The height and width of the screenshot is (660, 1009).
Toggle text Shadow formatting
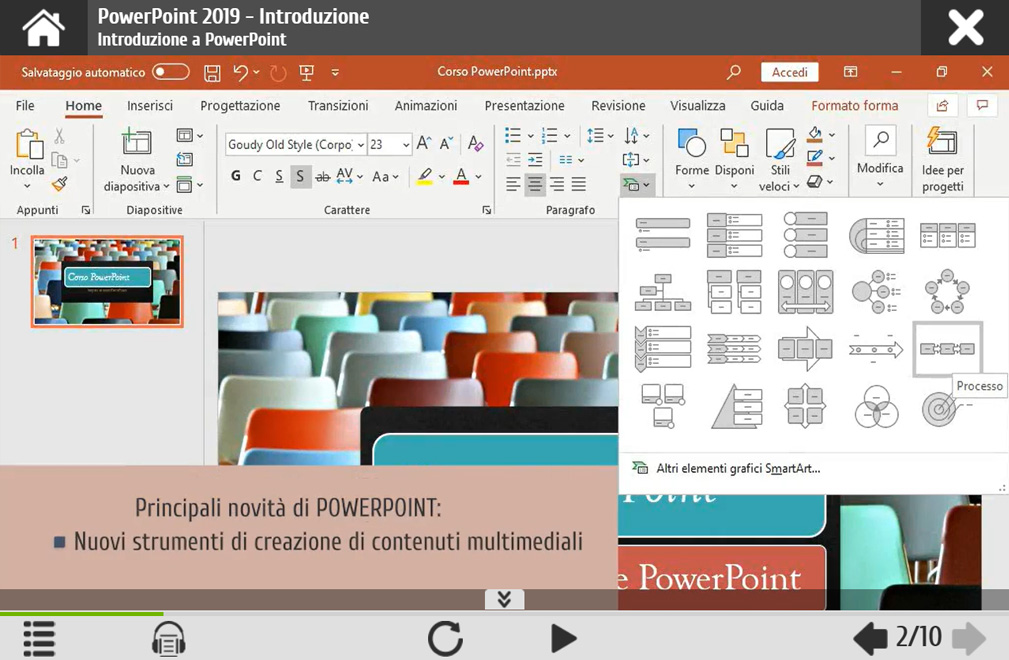(300, 176)
